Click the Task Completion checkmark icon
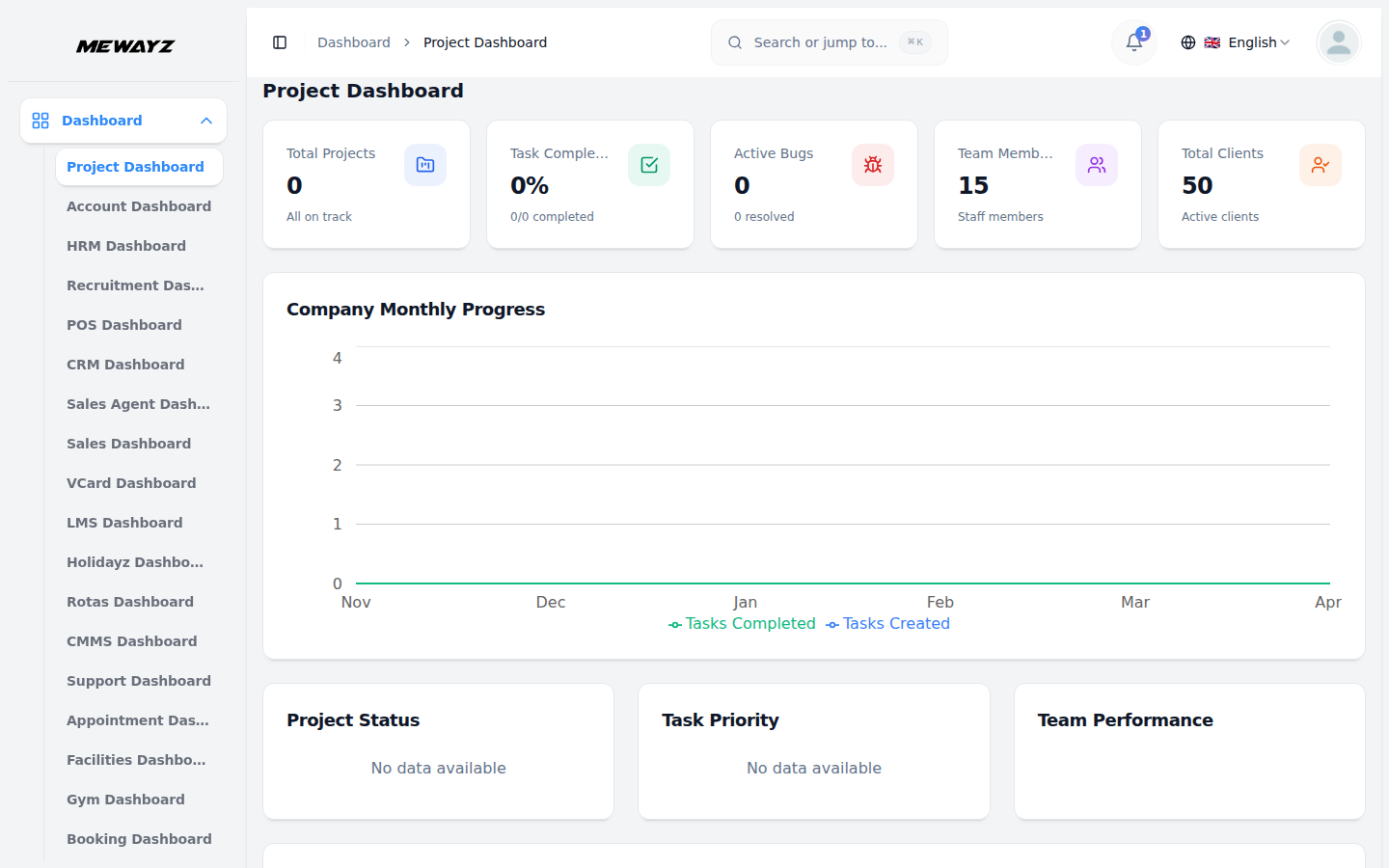Screen dimensions: 1389x868 pyautogui.click(x=648, y=165)
